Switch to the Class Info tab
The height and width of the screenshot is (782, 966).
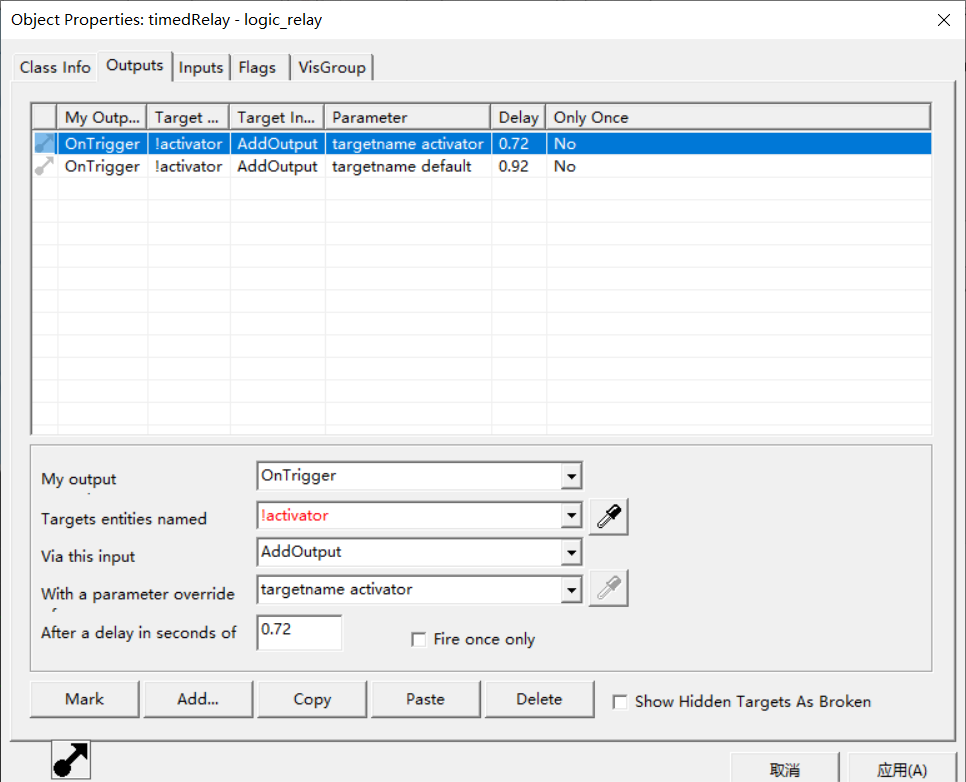(x=55, y=67)
